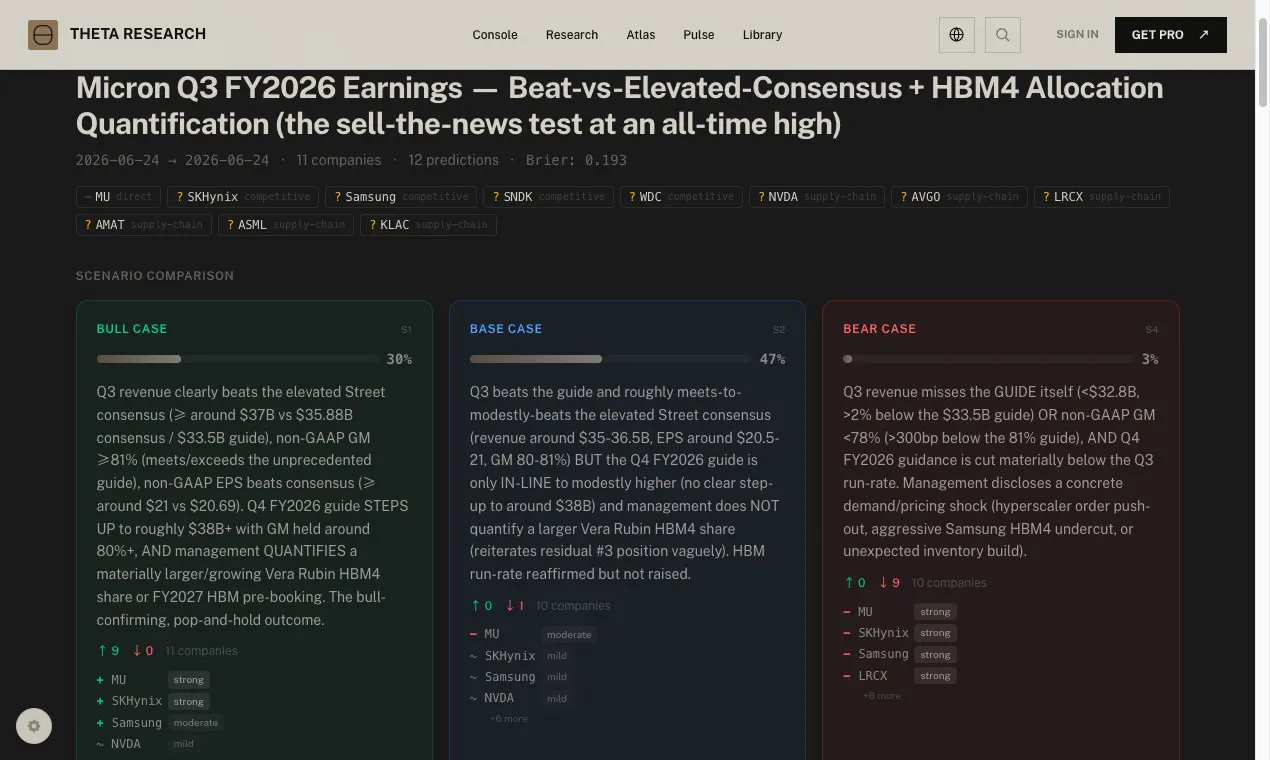Select the SKHynix competitive tag

[243, 197]
